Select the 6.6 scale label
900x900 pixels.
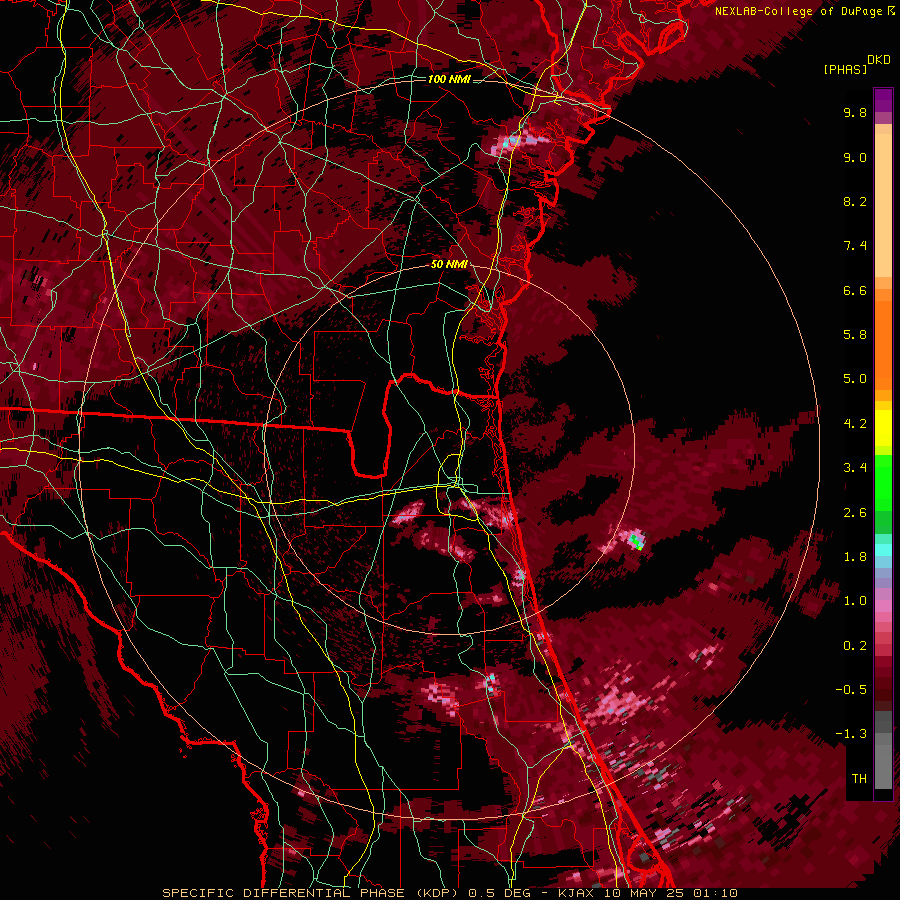855,290
